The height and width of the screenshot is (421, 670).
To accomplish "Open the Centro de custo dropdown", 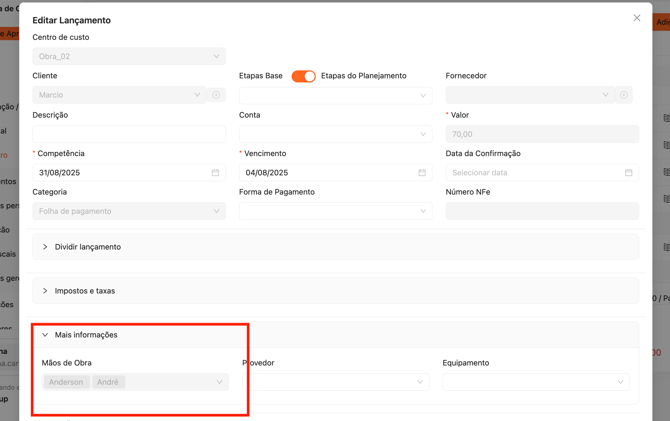I will pos(128,57).
